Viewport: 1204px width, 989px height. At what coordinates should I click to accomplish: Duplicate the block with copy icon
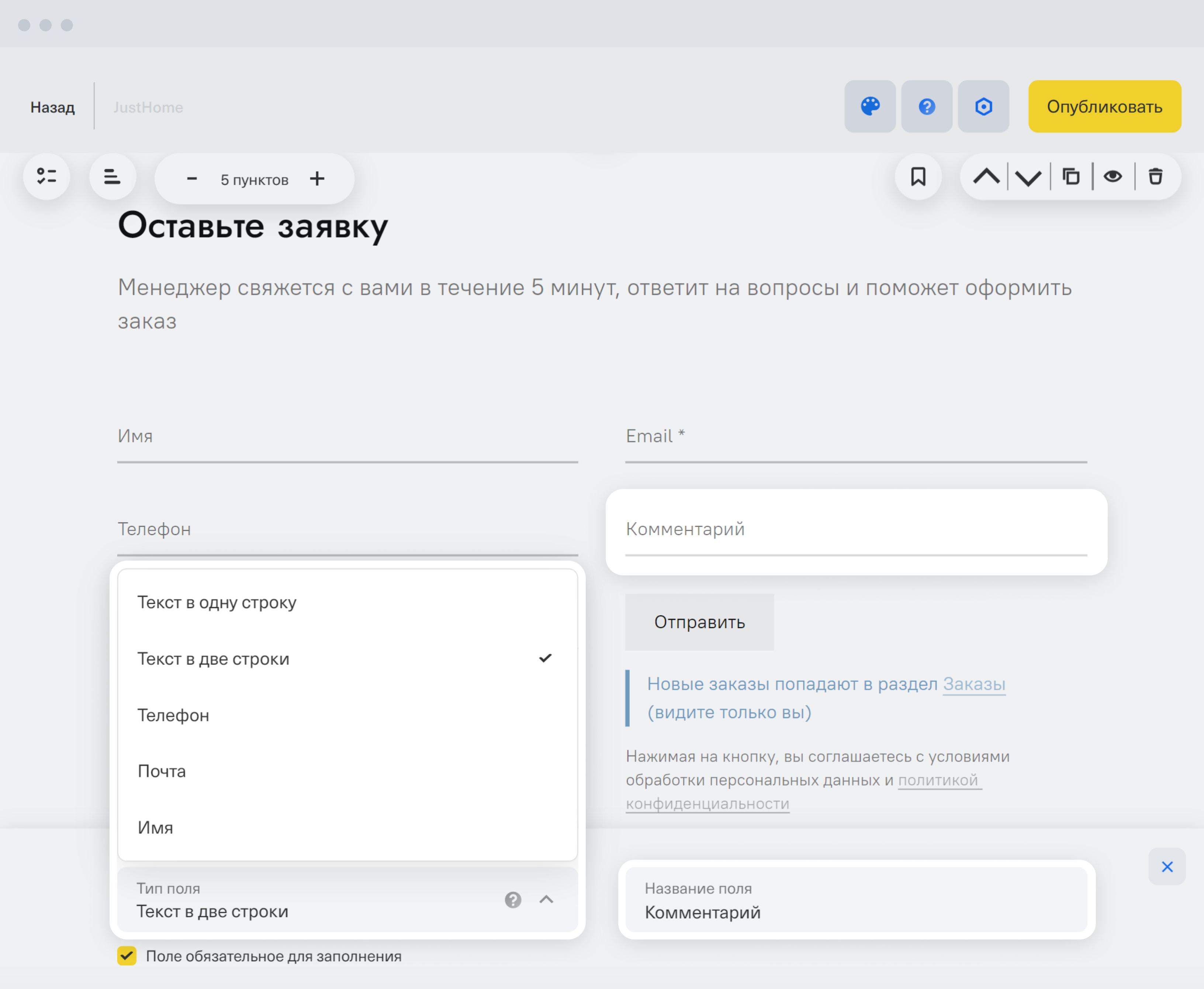pos(1071,177)
